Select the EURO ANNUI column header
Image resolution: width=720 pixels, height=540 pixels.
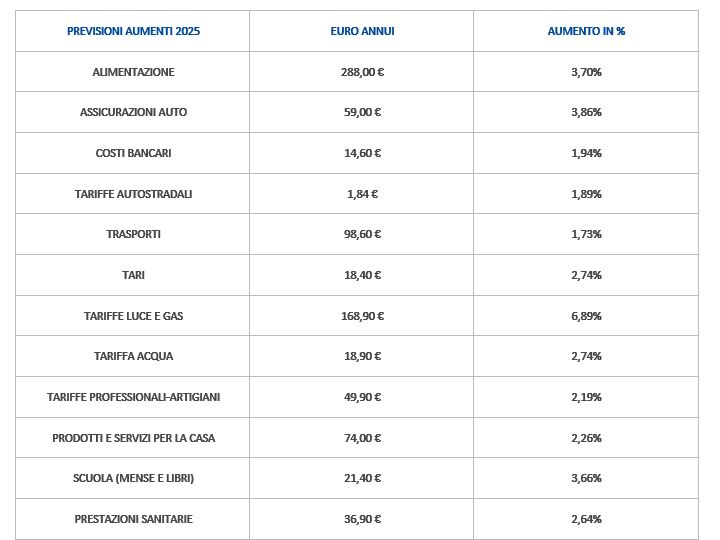(362, 31)
